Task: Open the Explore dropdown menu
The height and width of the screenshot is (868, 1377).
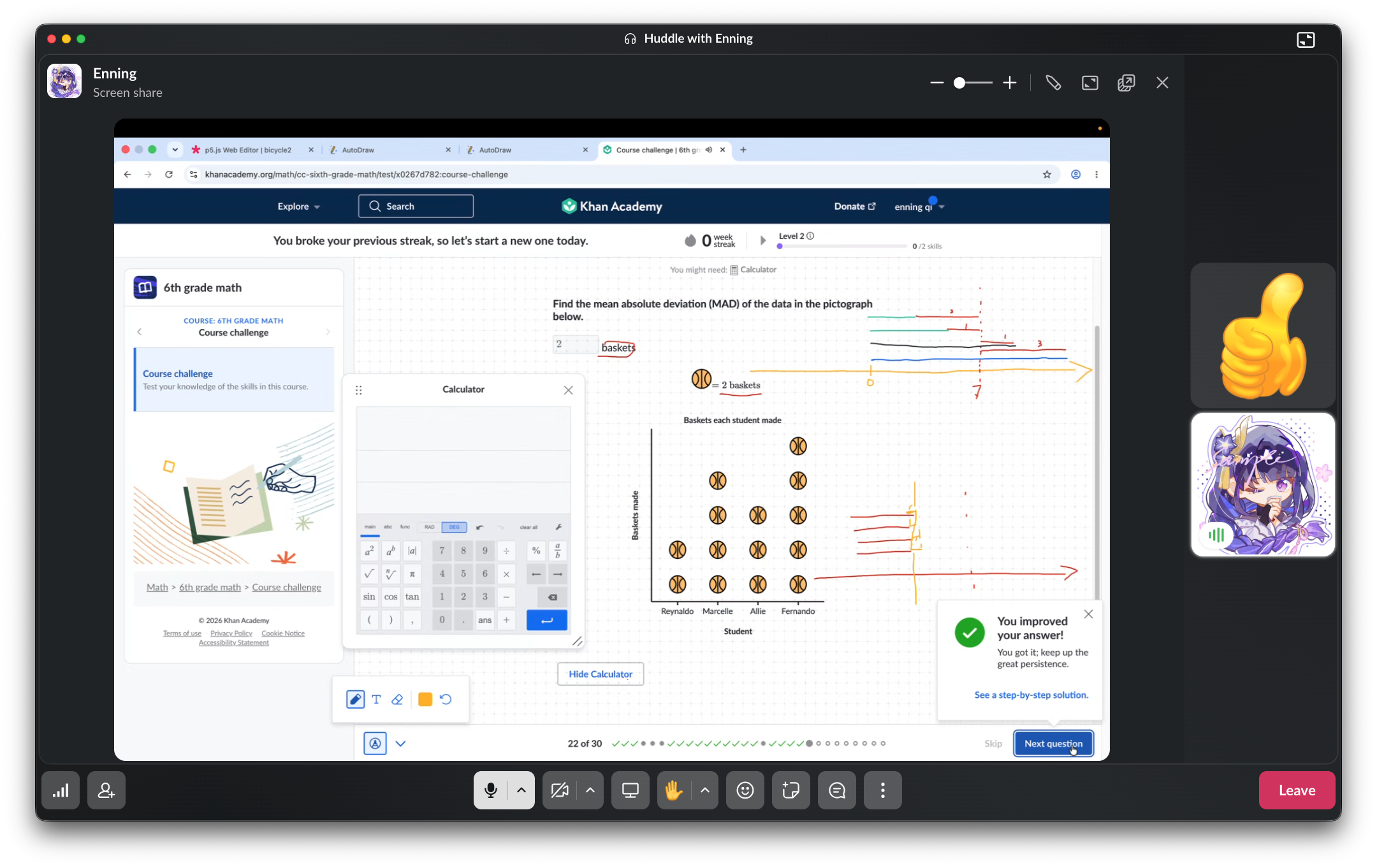Action: (298, 206)
